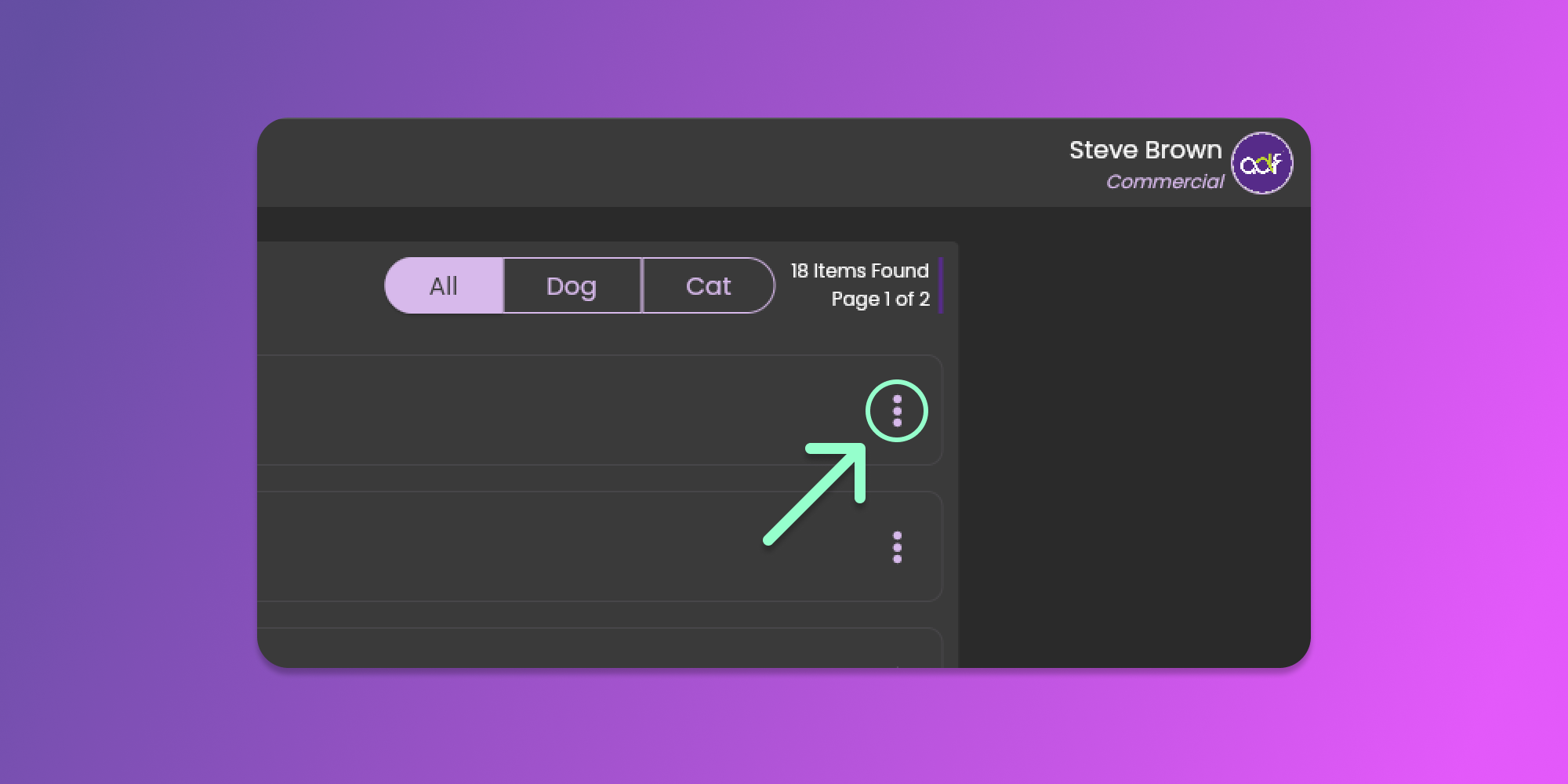Open the circled three-dot menu on first card

pos(897,411)
